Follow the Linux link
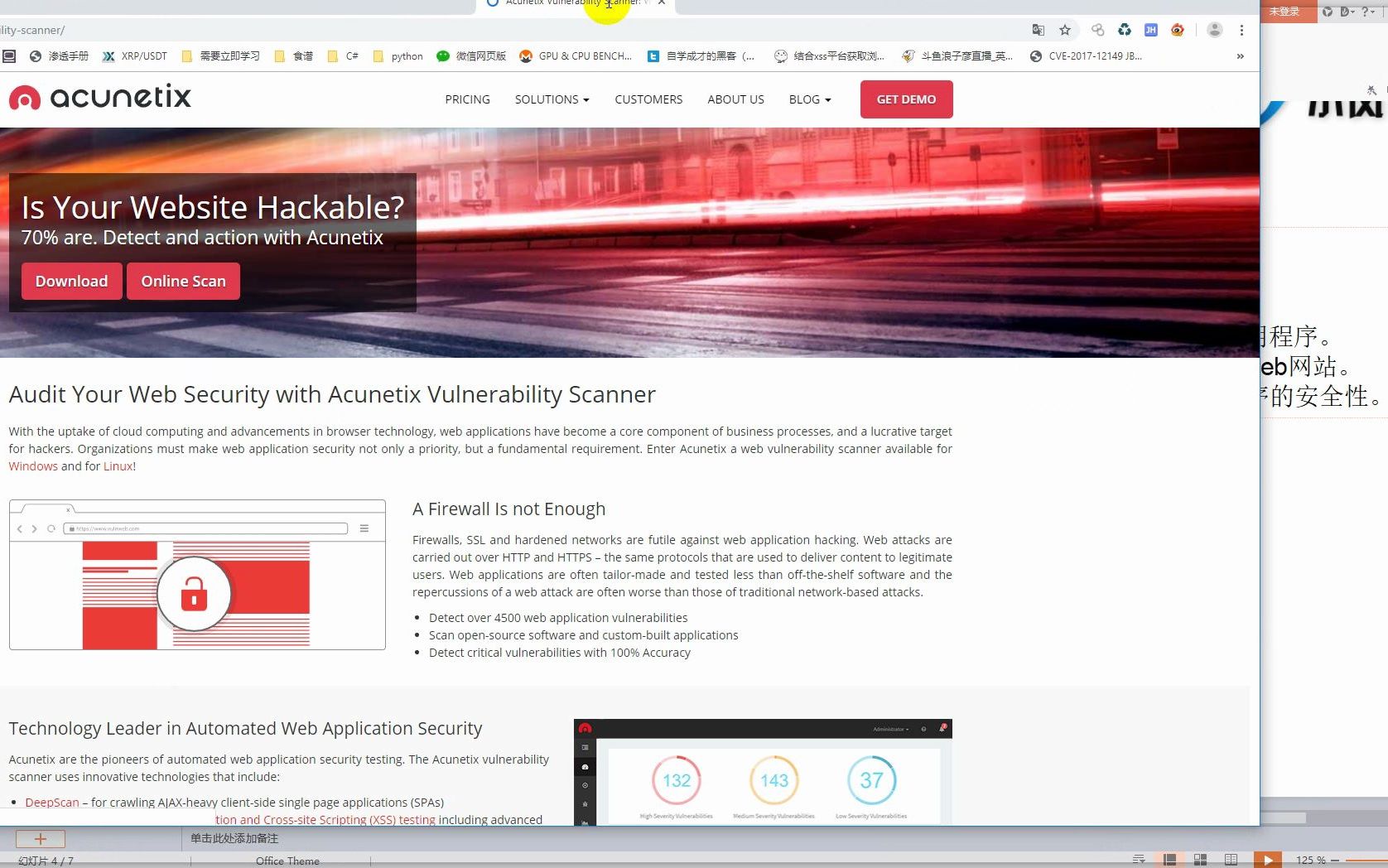Viewport: 1388px width, 868px height. pos(118,466)
